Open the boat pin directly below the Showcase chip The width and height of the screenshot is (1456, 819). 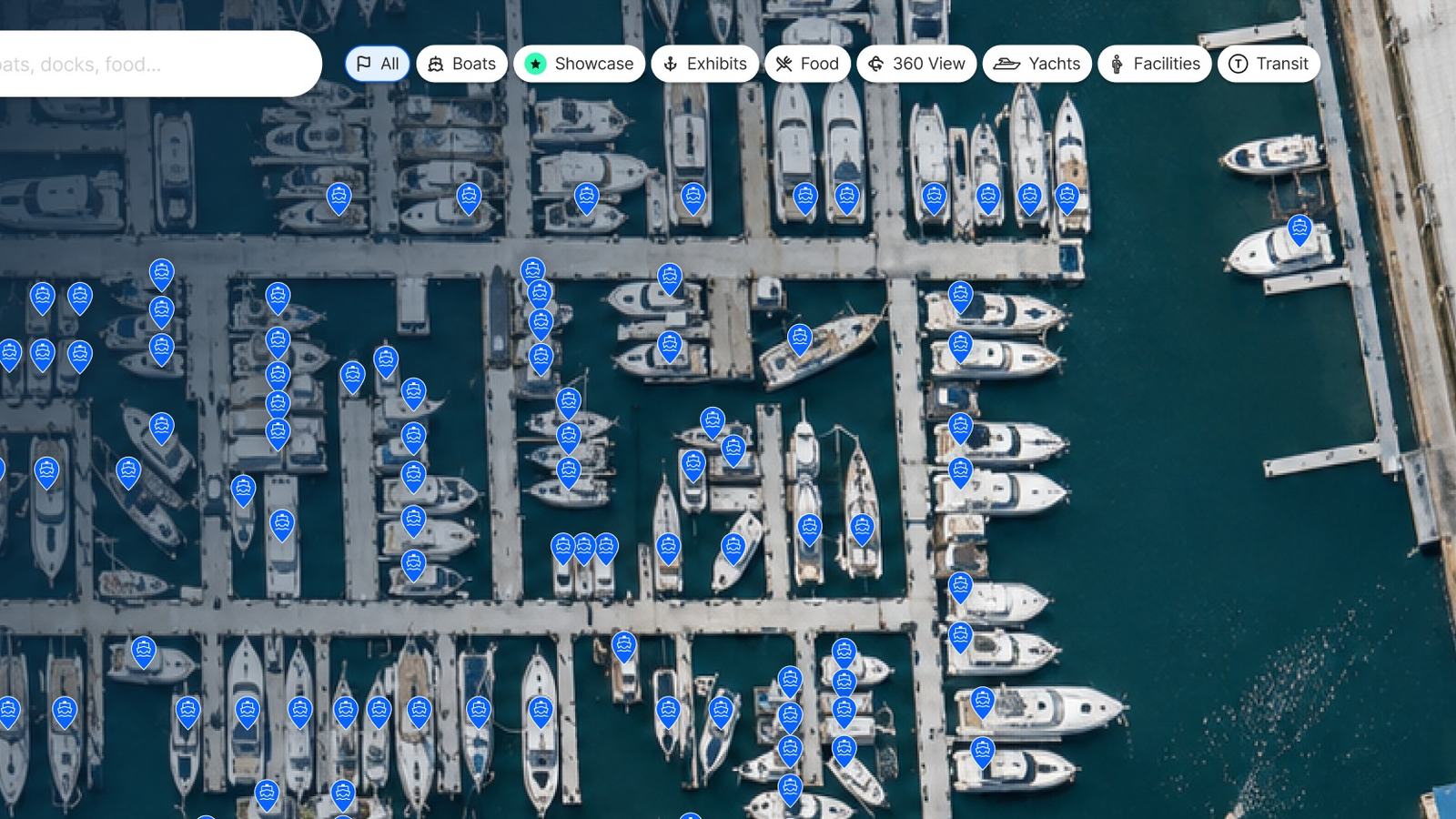(x=587, y=198)
